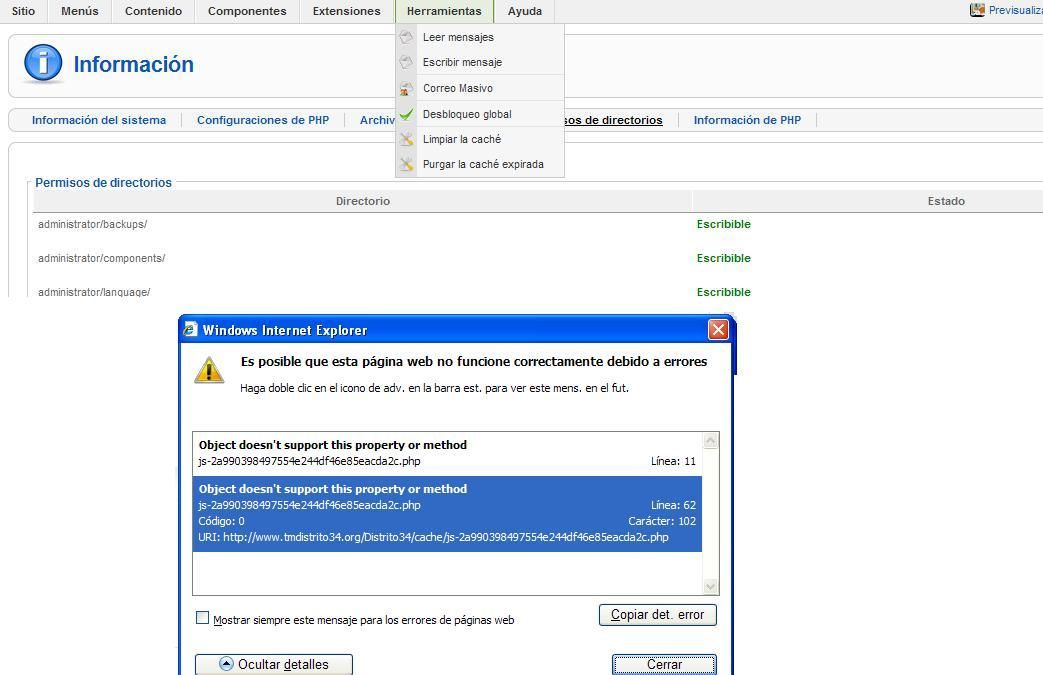Click the Correo Masivo icon

click(406, 88)
